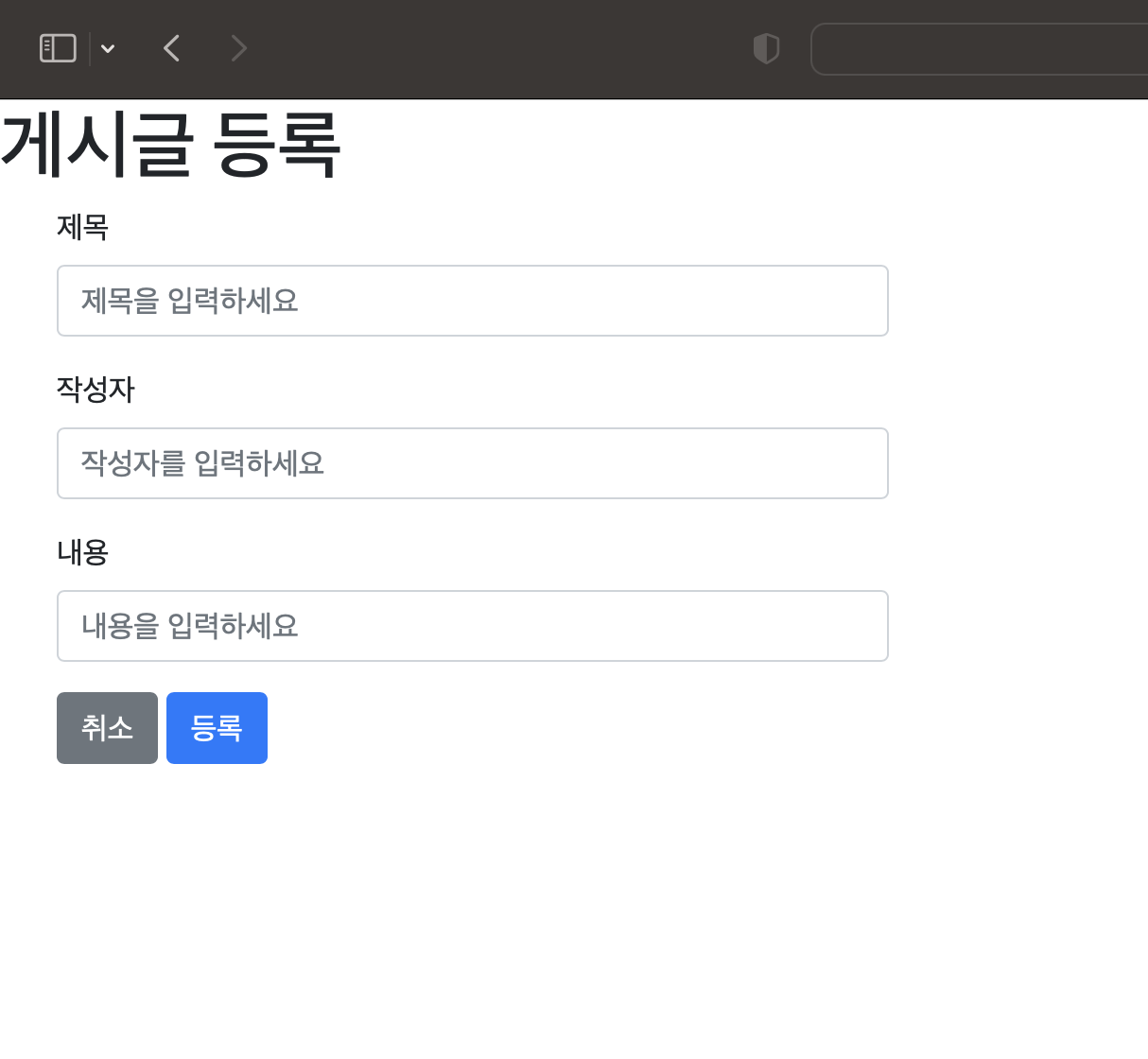The height and width of the screenshot is (1059, 1148).
Task: Open the privacy report shield icon
Action: [x=766, y=48]
